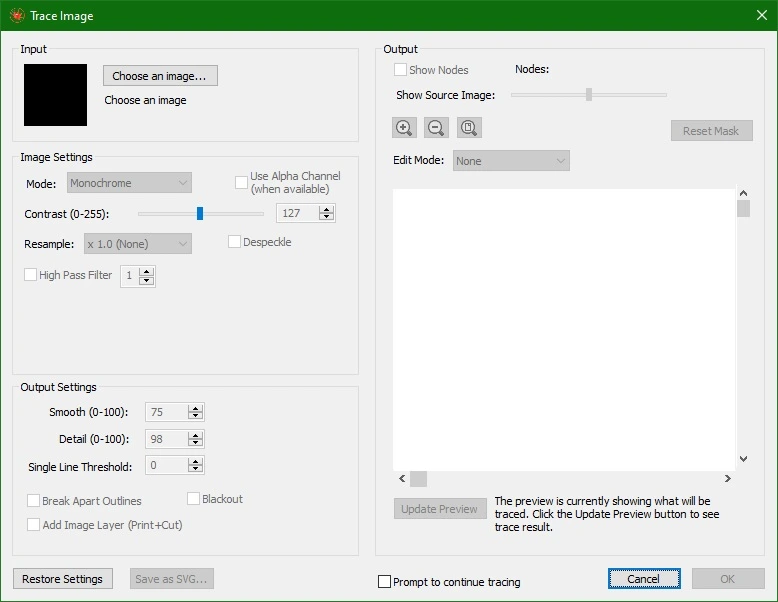Increase the Contrast value with up arrow

pos(326,209)
